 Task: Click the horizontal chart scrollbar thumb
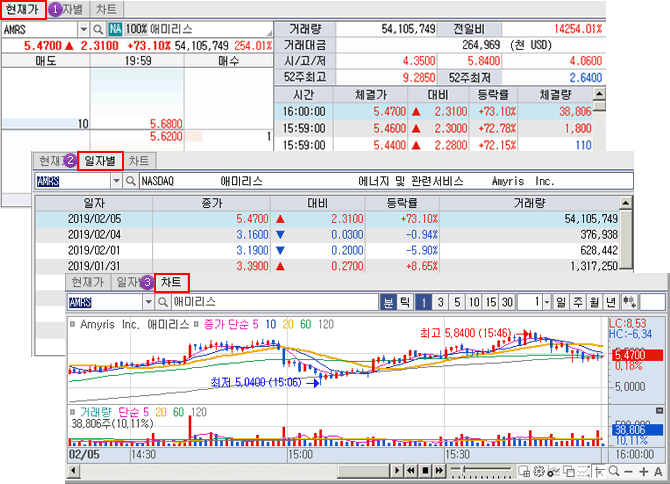point(364,471)
